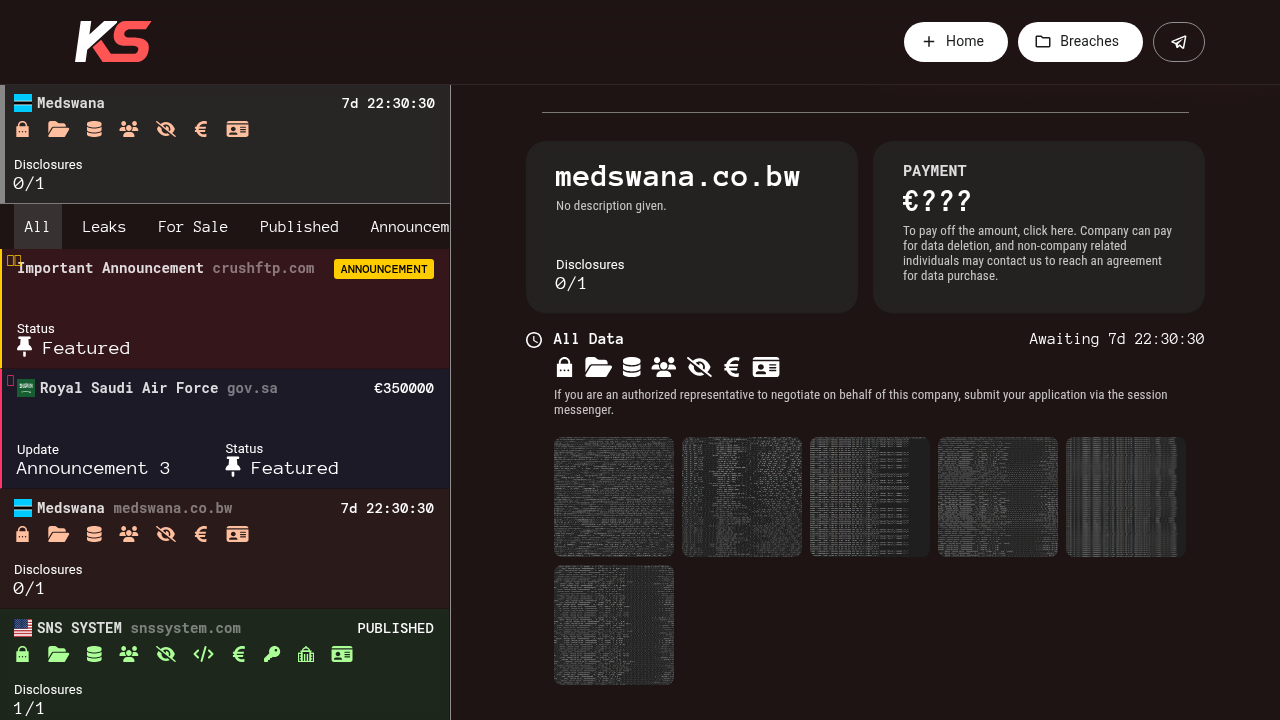Click the Breaches button

tap(1080, 41)
